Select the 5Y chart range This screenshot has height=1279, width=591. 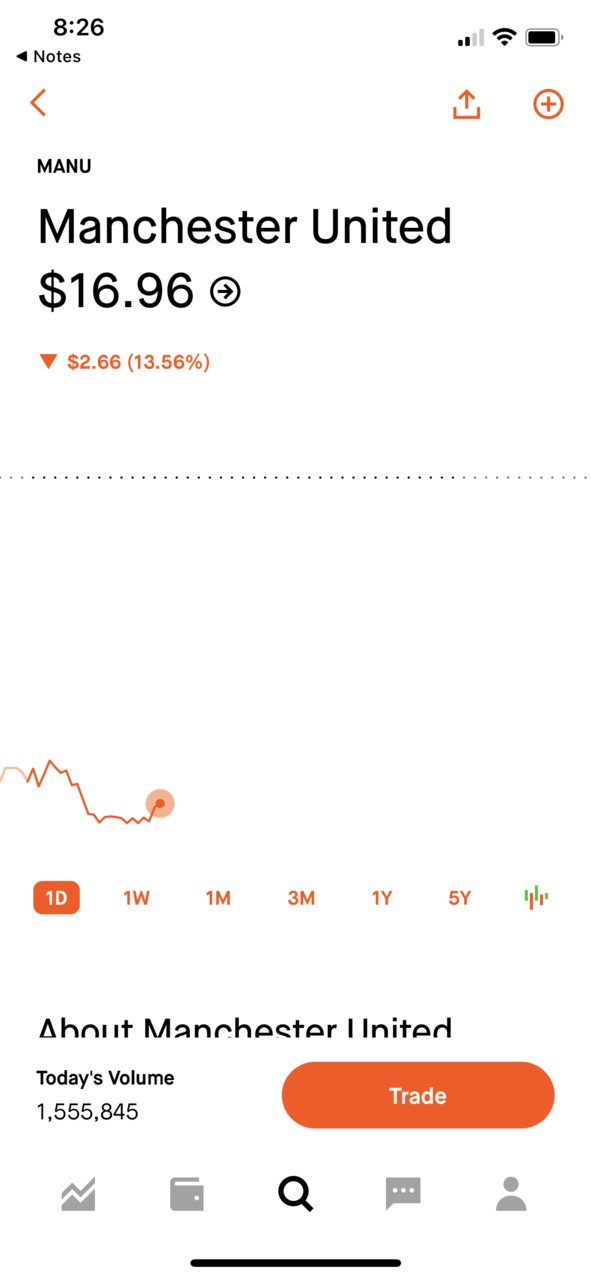(459, 898)
